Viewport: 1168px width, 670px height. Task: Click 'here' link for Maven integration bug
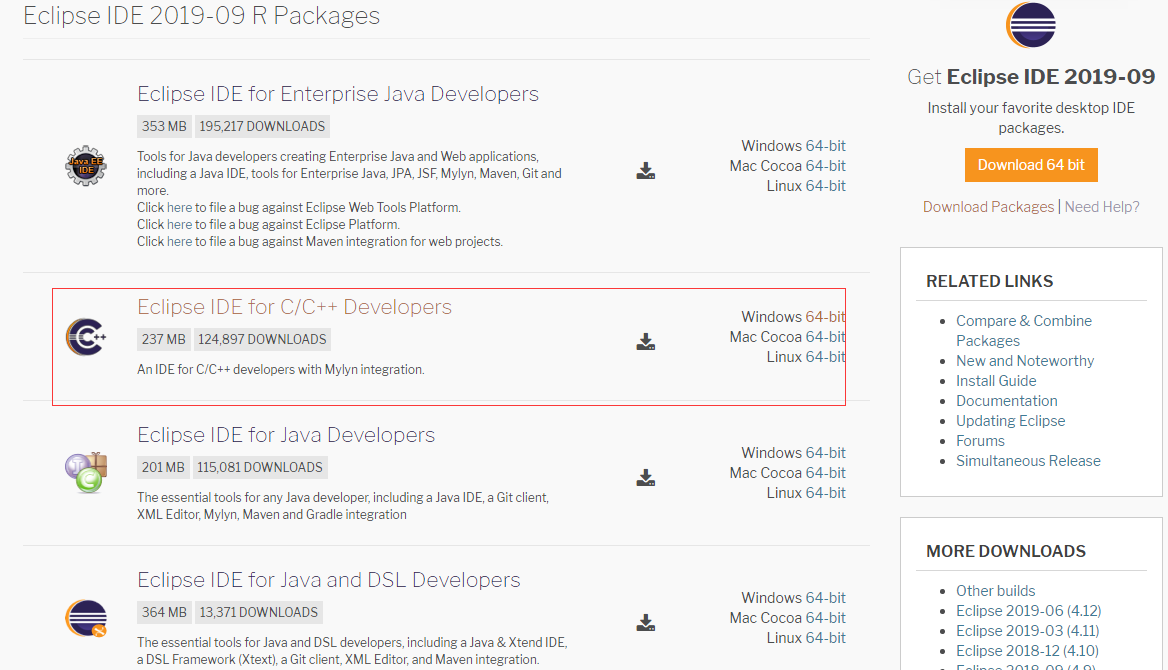pos(180,241)
